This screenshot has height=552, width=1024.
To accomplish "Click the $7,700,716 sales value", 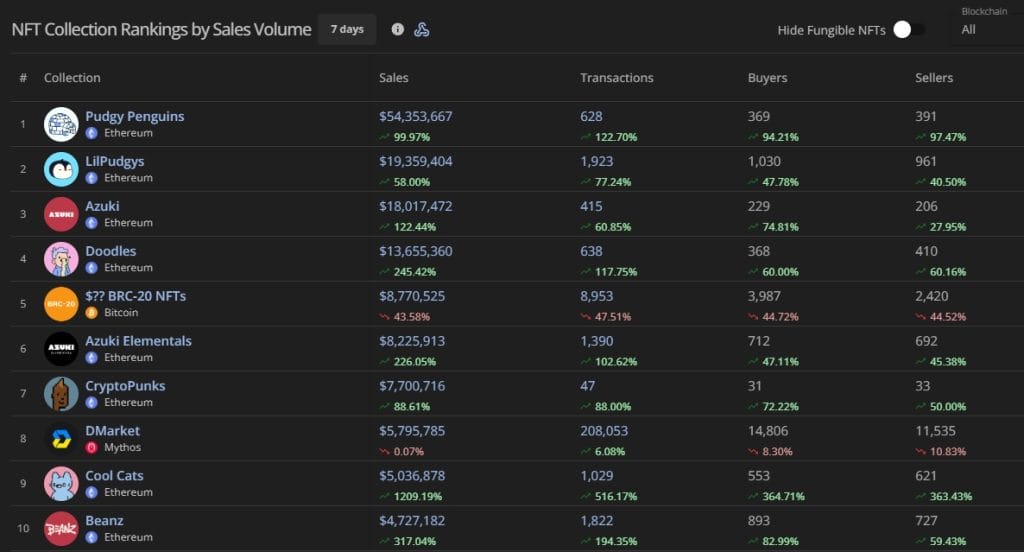I will pyautogui.click(x=412, y=386).
